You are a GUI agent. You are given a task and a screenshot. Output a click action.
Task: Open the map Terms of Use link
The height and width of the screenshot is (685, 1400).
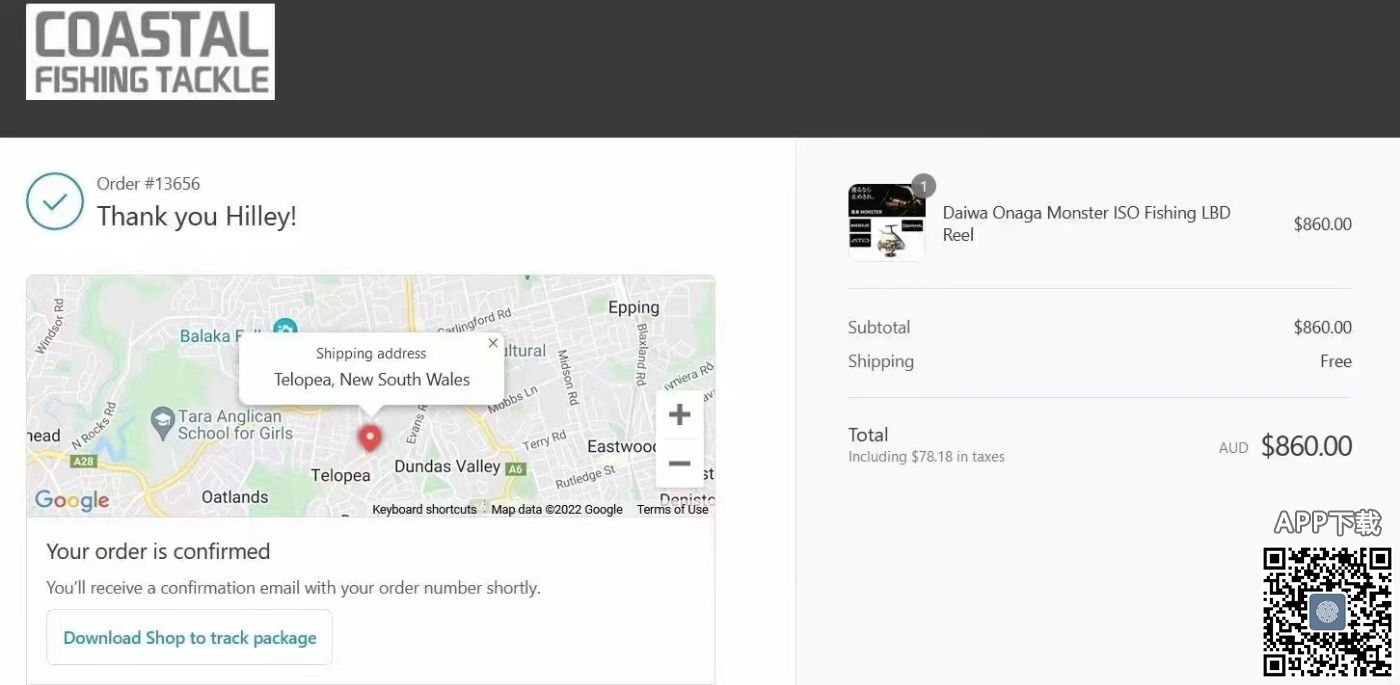click(672, 510)
